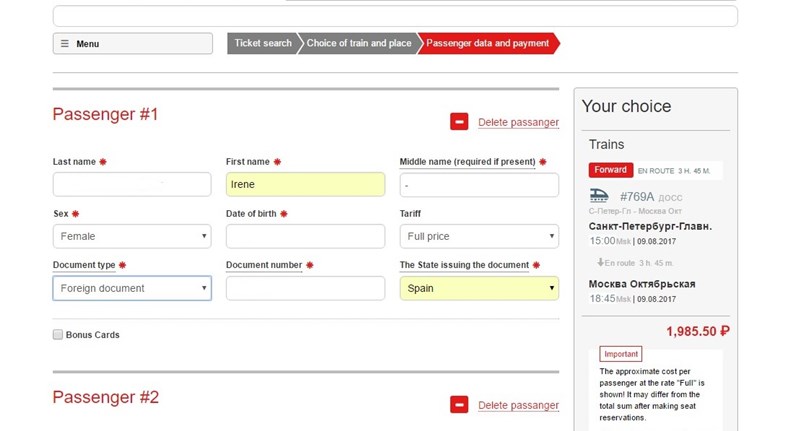Click the Delete passanger link for Passenger #2
This screenshot has width=800, height=431.
[x=518, y=405]
